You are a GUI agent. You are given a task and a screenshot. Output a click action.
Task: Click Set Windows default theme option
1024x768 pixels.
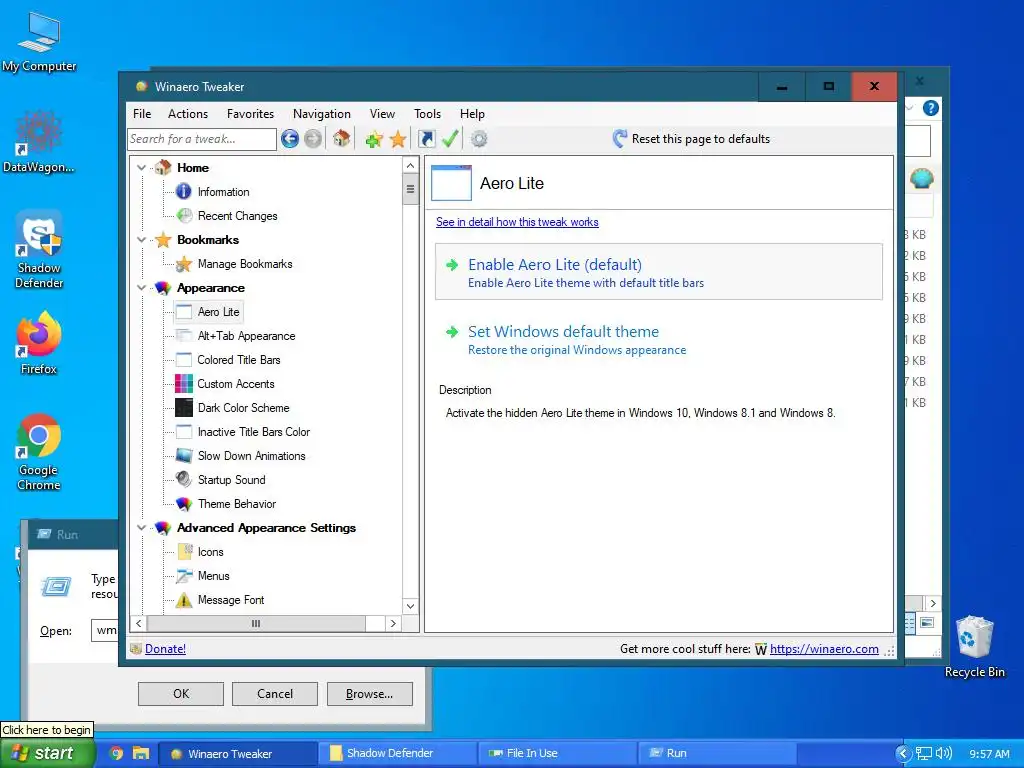tap(659, 339)
